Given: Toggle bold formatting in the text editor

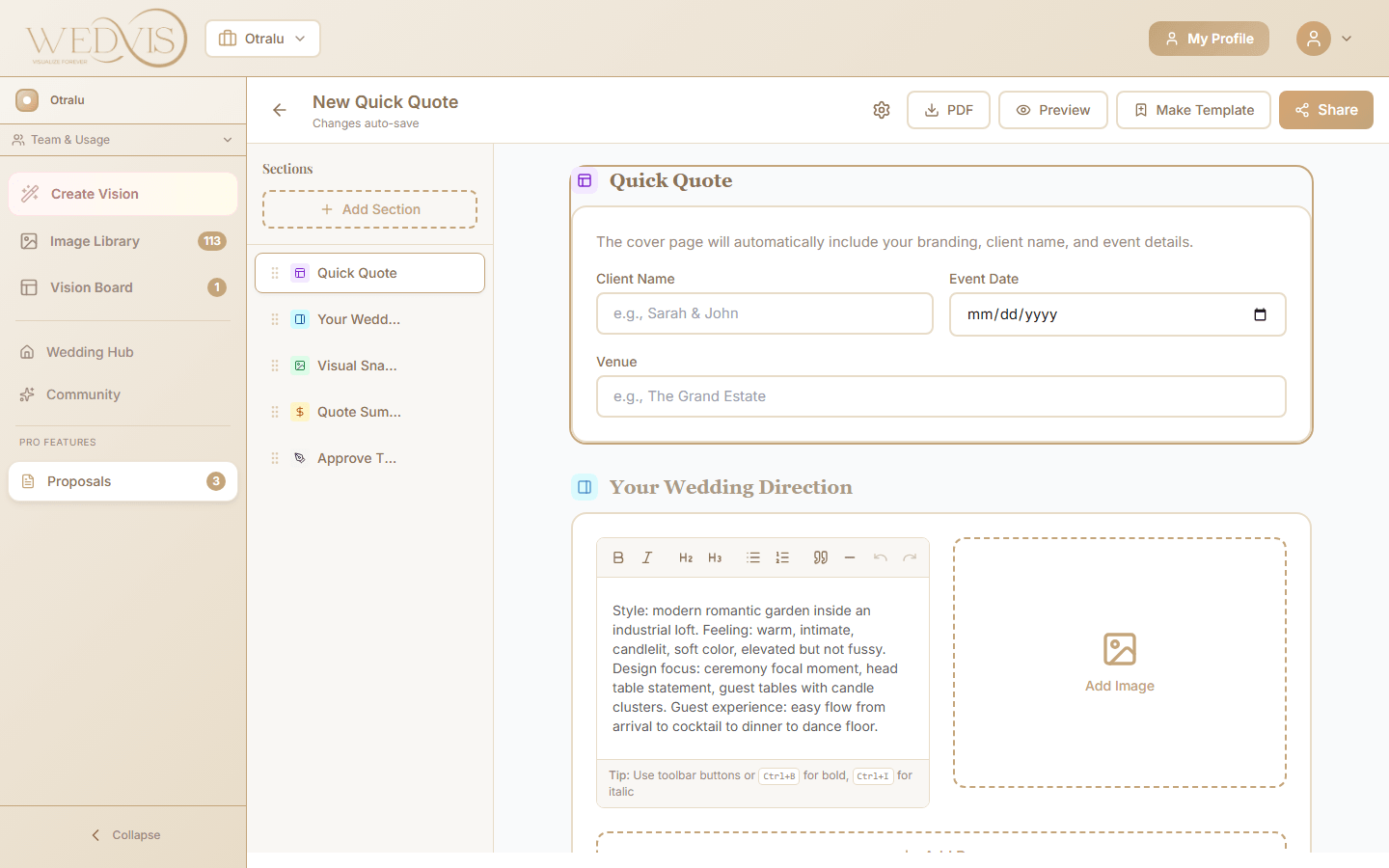Looking at the screenshot, I should pos(618,557).
